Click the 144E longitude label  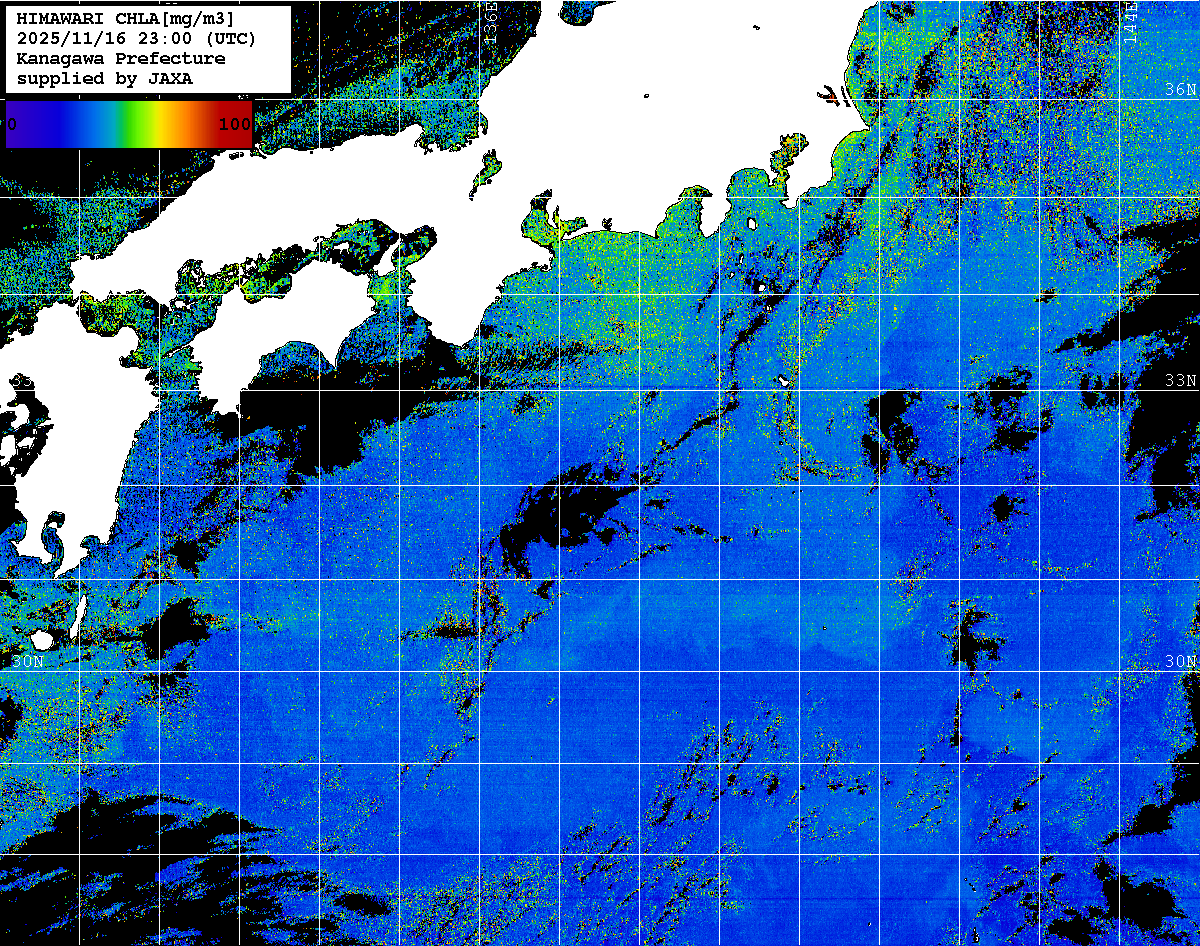coord(1130,20)
